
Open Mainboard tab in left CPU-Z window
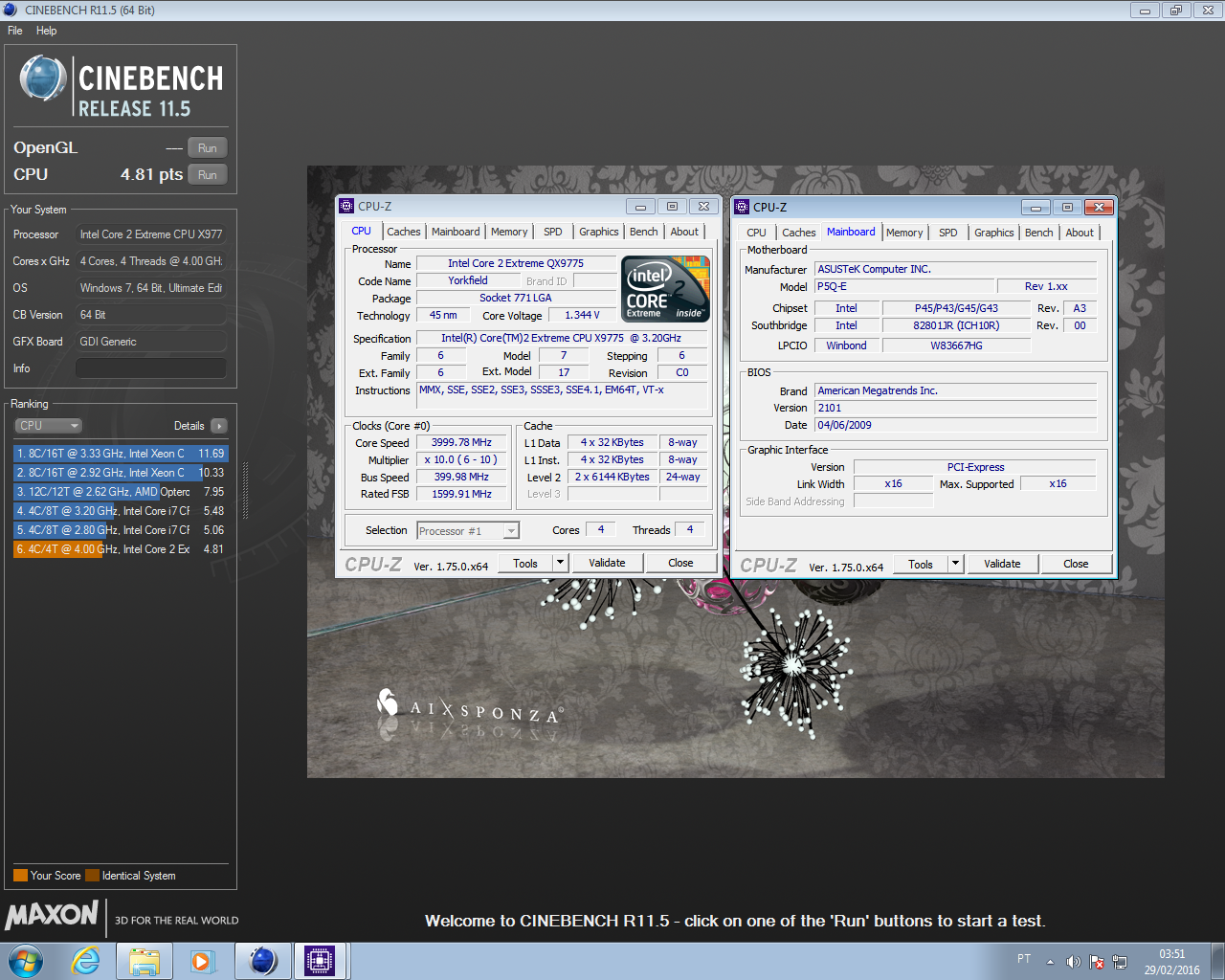(x=456, y=232)
